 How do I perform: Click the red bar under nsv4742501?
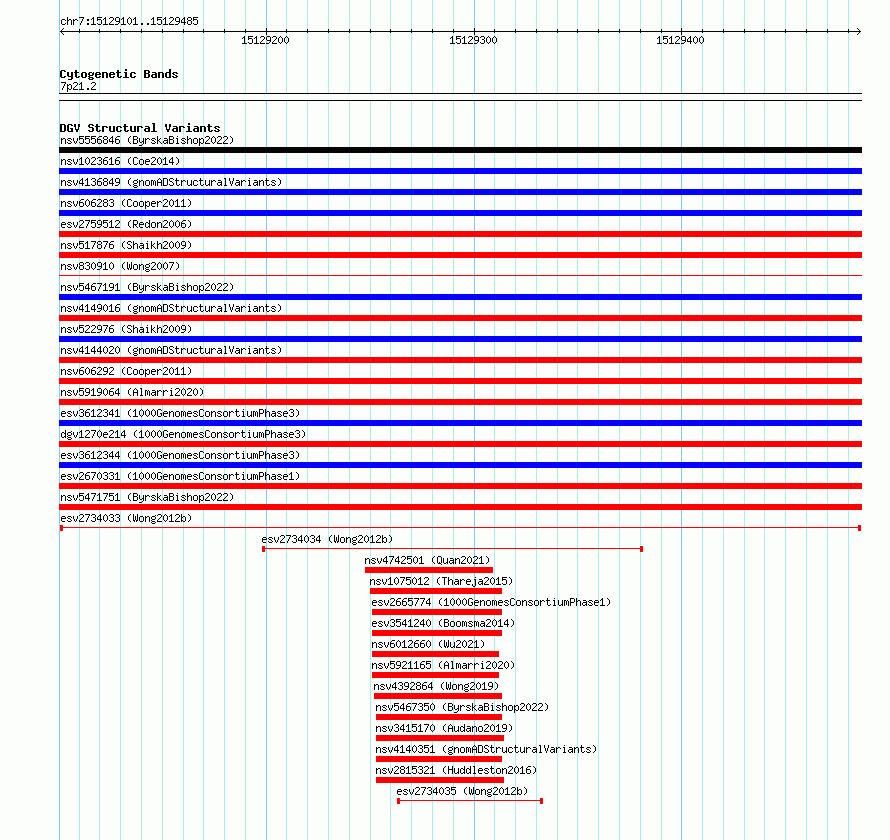click(x=429, y=570)
